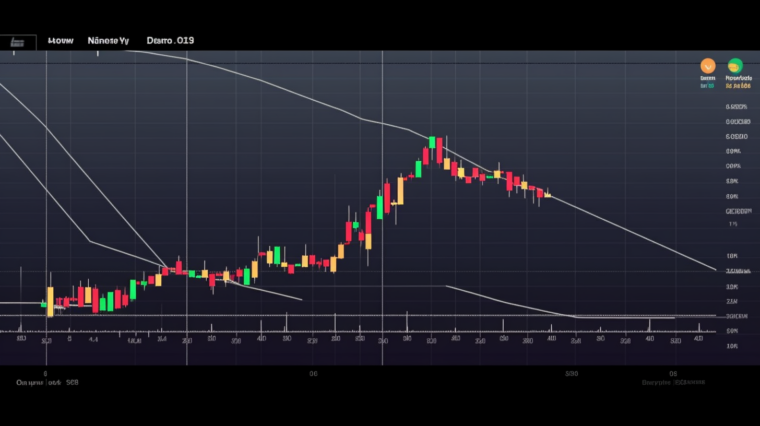Viewport: 760px width, 426px height.
Task: Click the last yellow candle at right end of series
Action: pos(546,194)
